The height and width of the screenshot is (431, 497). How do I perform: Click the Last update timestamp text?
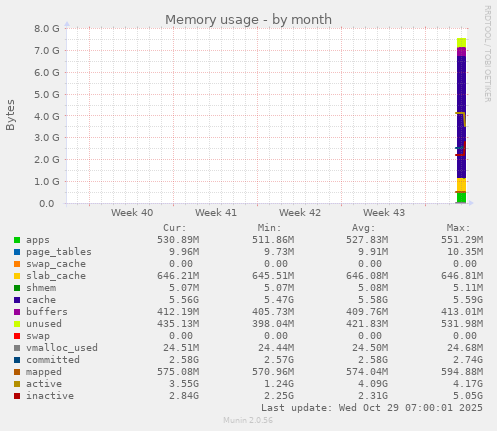pyautogui.click(x=372, y=408)
